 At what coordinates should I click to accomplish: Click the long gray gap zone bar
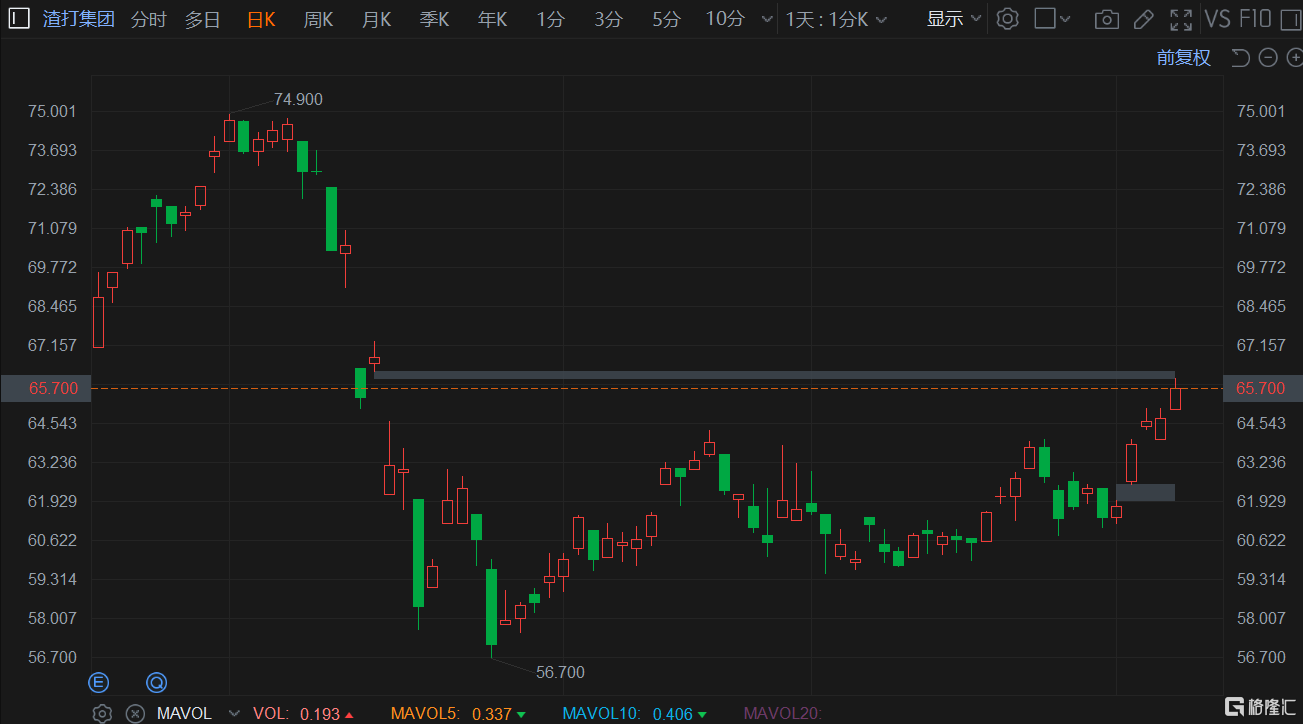click(x=774, y=375)
